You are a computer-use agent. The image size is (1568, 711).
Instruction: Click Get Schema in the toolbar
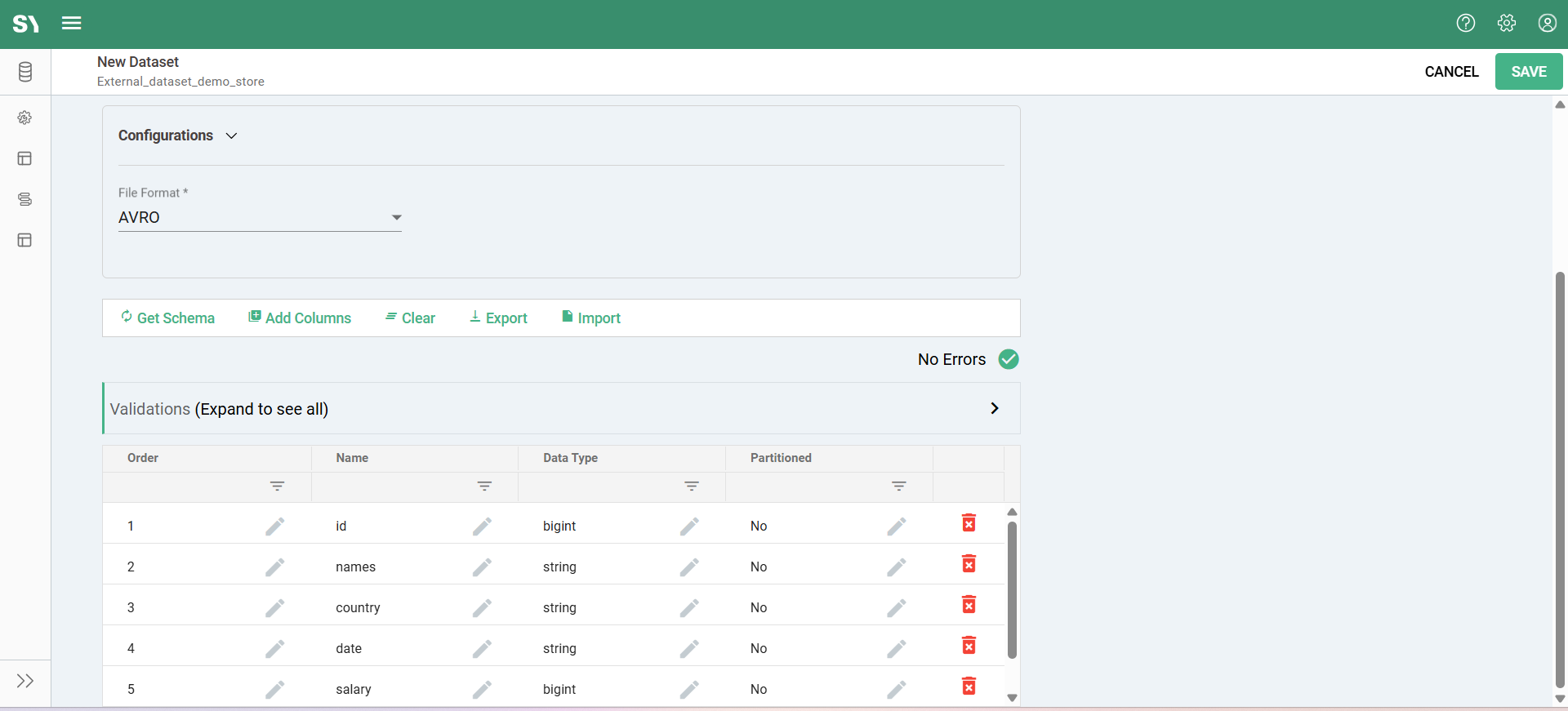(167, 318)
